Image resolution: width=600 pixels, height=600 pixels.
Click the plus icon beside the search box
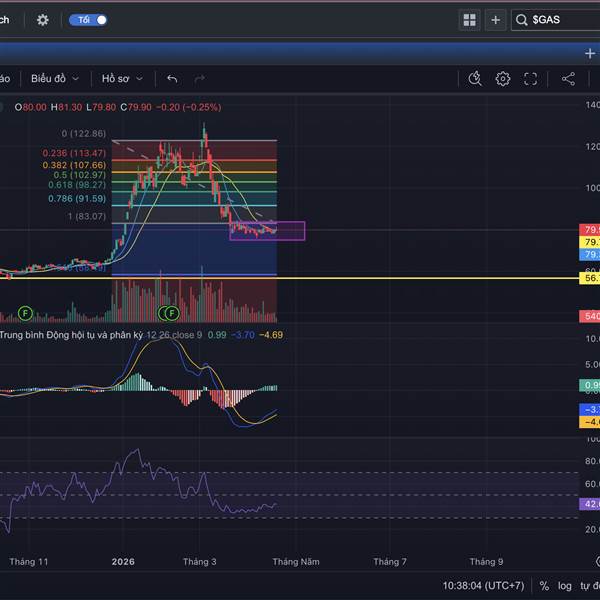point(495,20)
